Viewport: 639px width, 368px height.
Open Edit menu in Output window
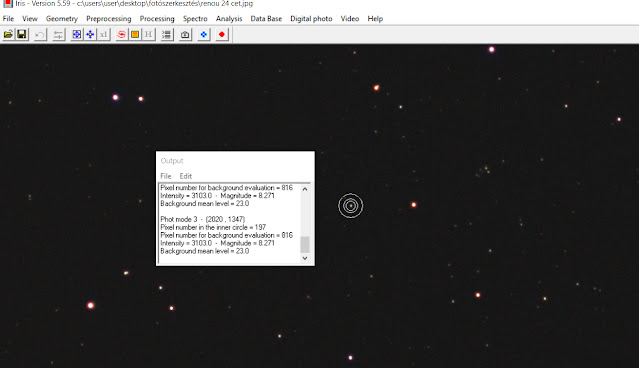pos(185,176)
